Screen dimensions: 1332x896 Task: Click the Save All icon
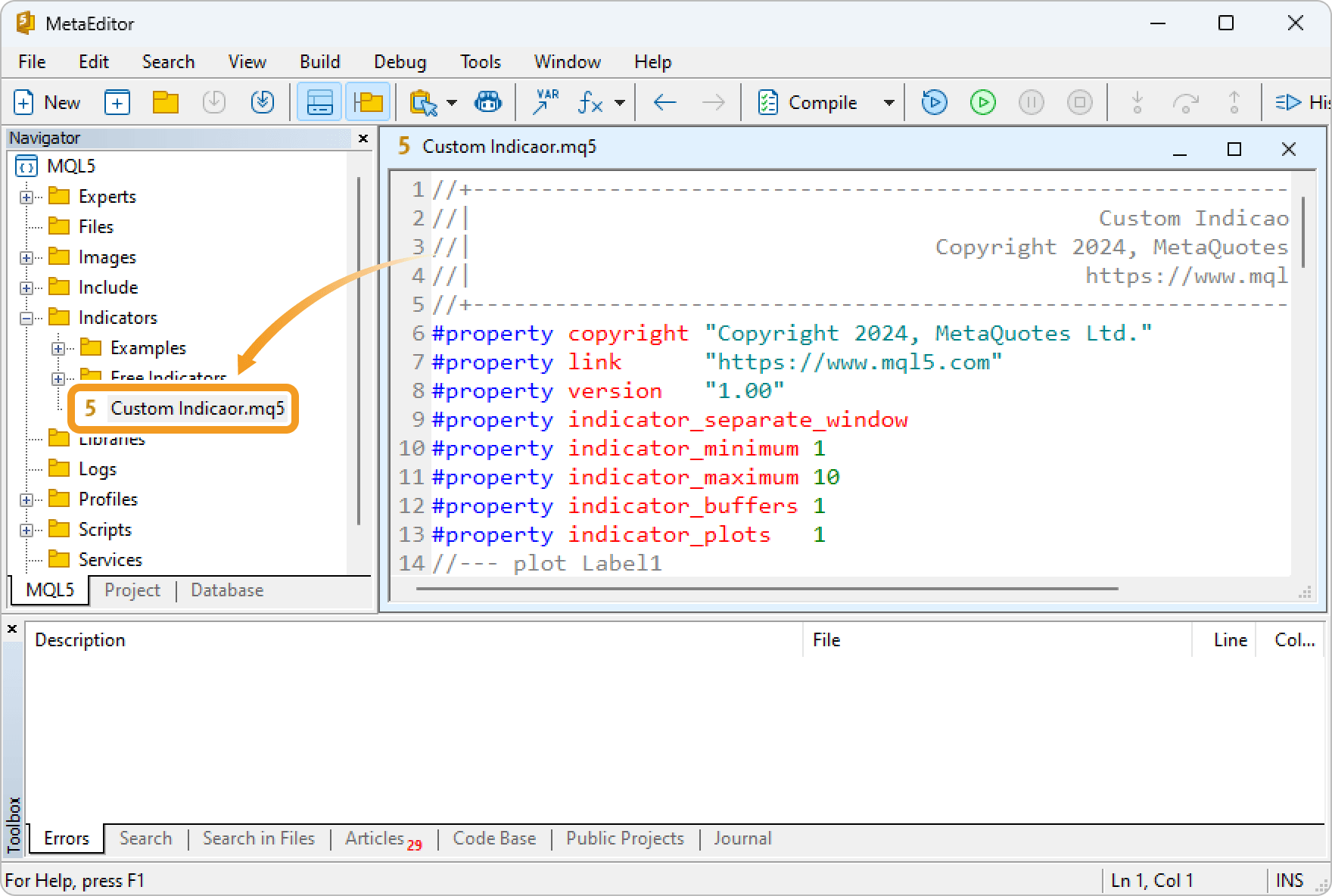263,102
